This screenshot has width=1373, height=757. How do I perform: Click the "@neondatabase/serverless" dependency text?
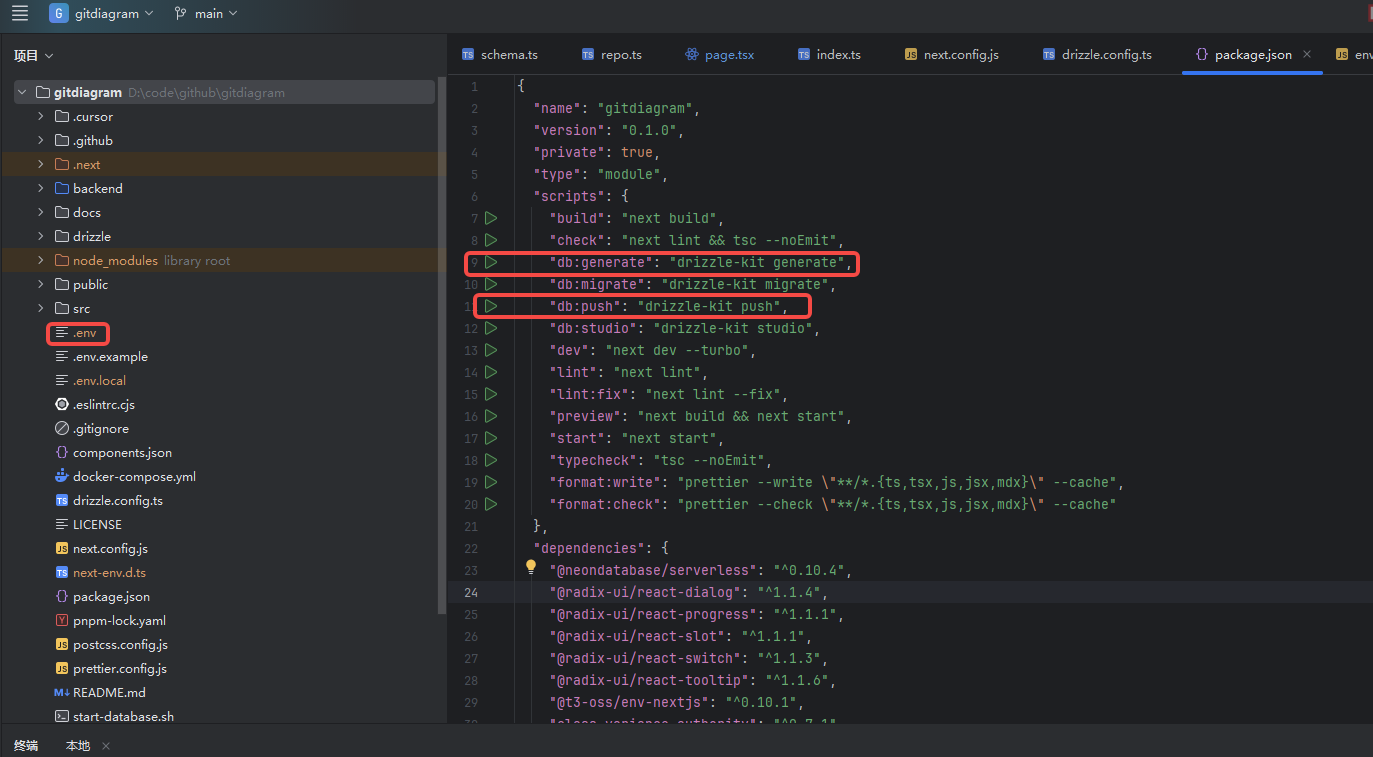[x=653, y=570]
